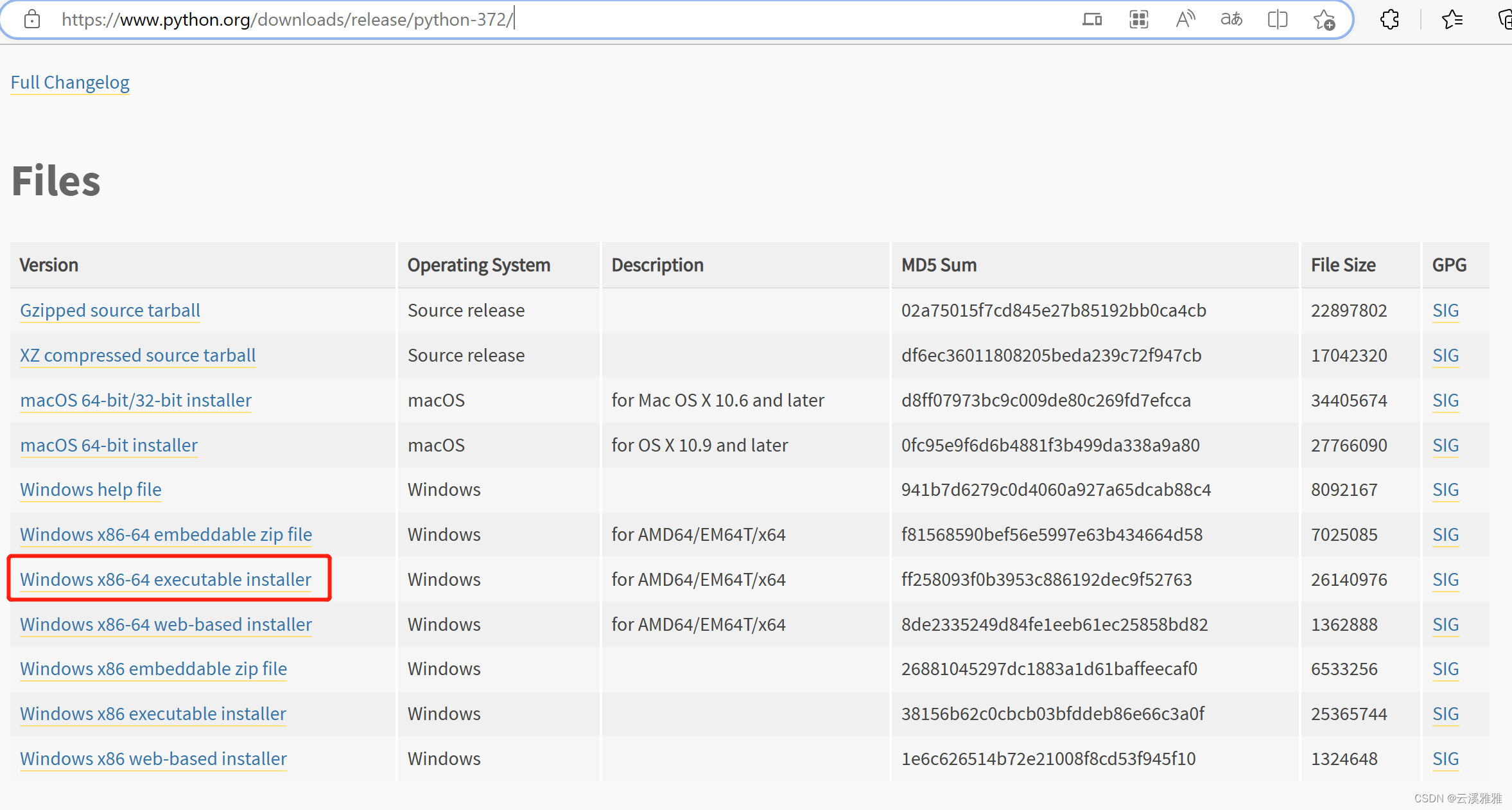Click SIG link for XZ compressed tarball
The image size is (1512, 810).
pos(1445,355)
